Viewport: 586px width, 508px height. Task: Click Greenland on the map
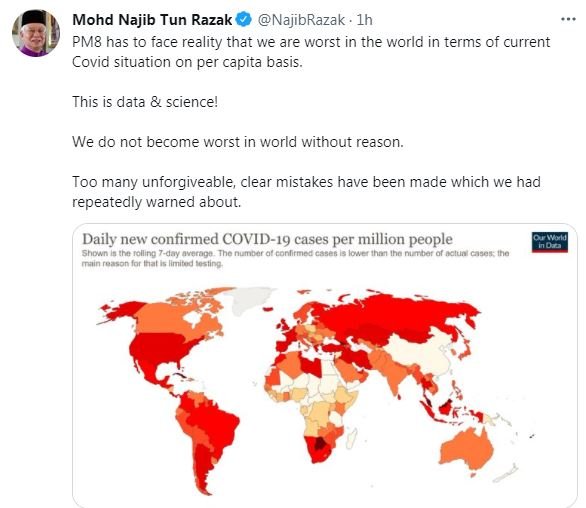[249, 299]
